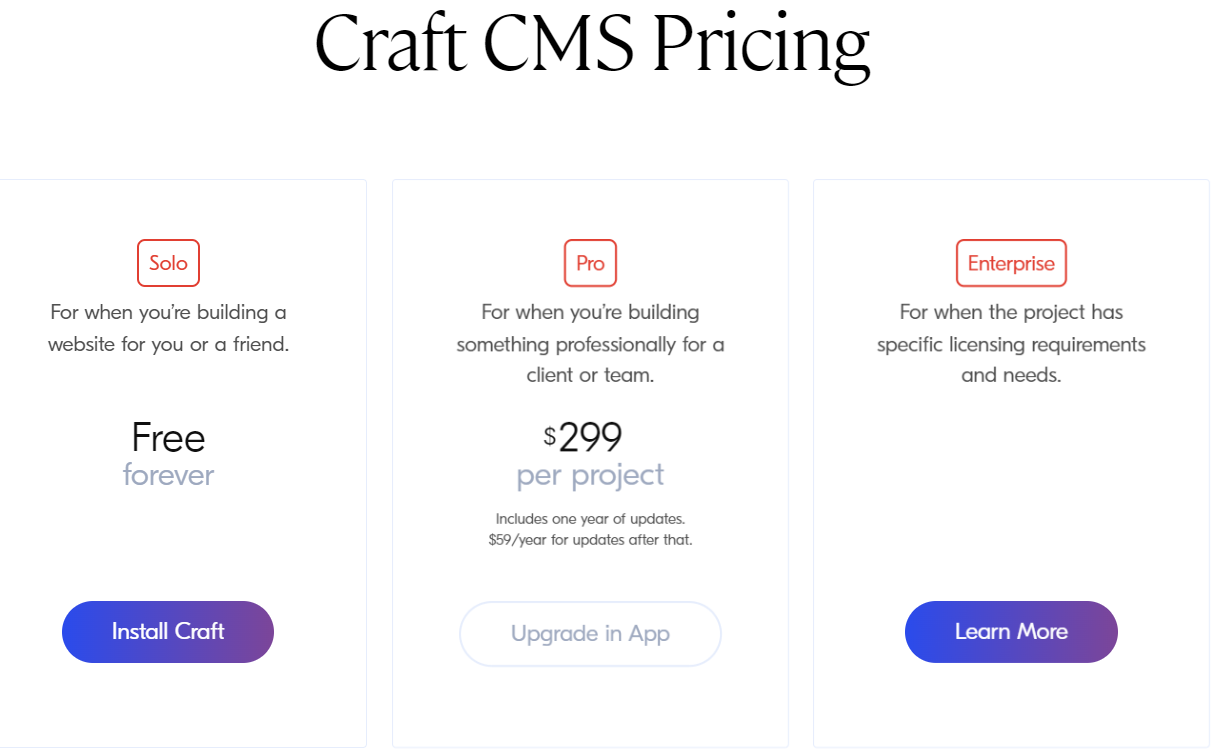1228x756 pixels.
Task: Click the Learn More button
Action: coord(1011,632)
